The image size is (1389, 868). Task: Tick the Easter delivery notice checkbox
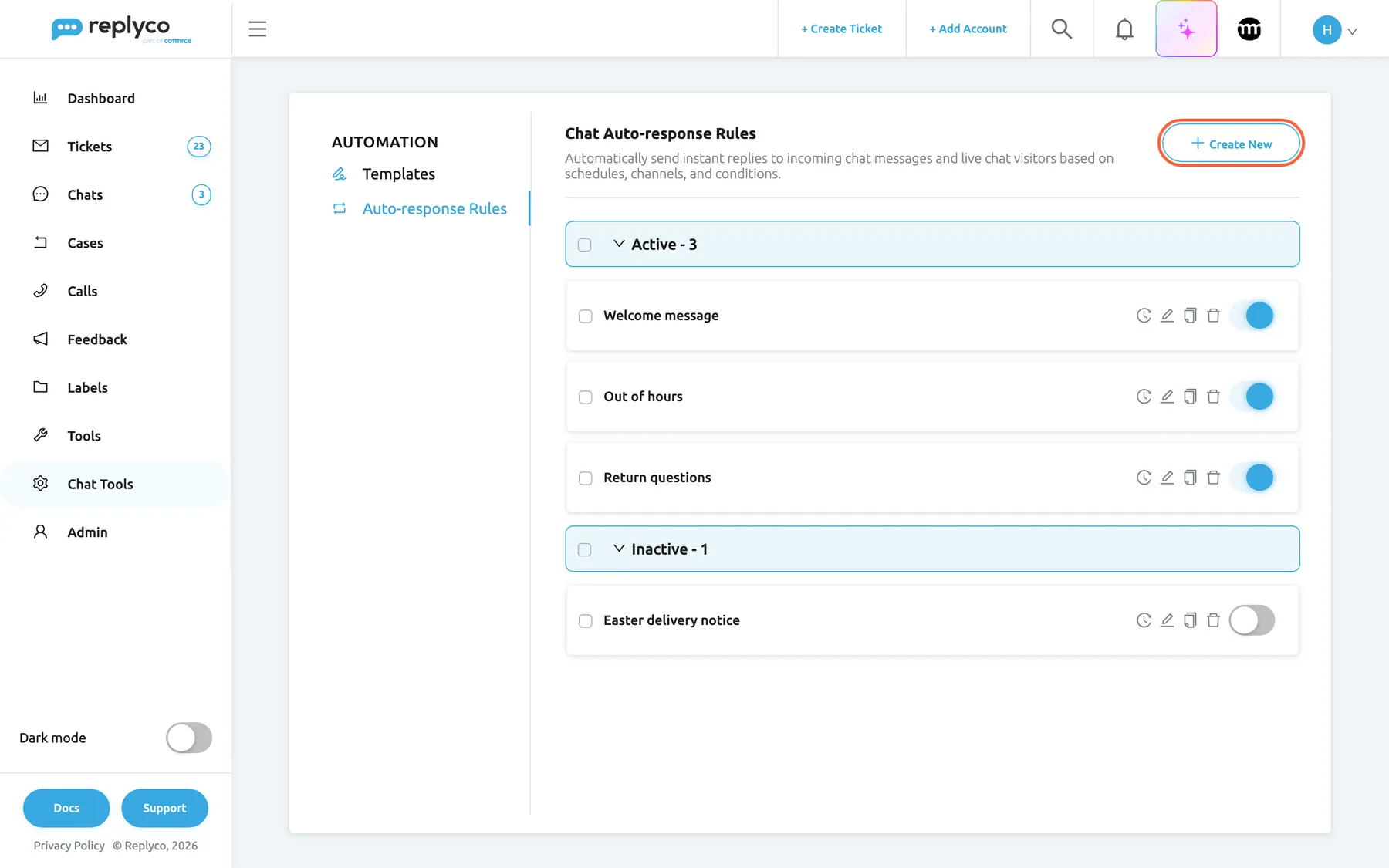click(586, 621)
